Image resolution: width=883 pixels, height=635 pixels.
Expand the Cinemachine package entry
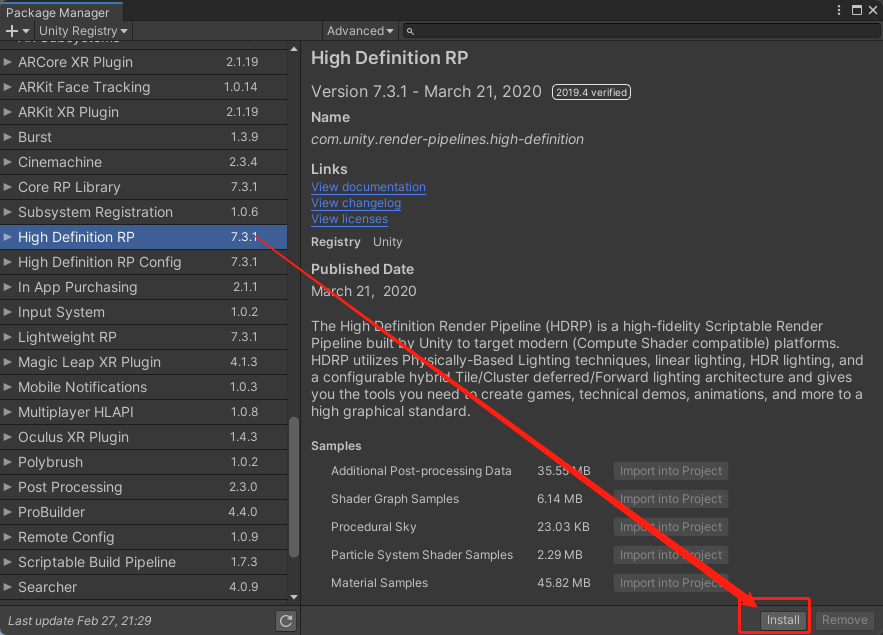point(9,162)
